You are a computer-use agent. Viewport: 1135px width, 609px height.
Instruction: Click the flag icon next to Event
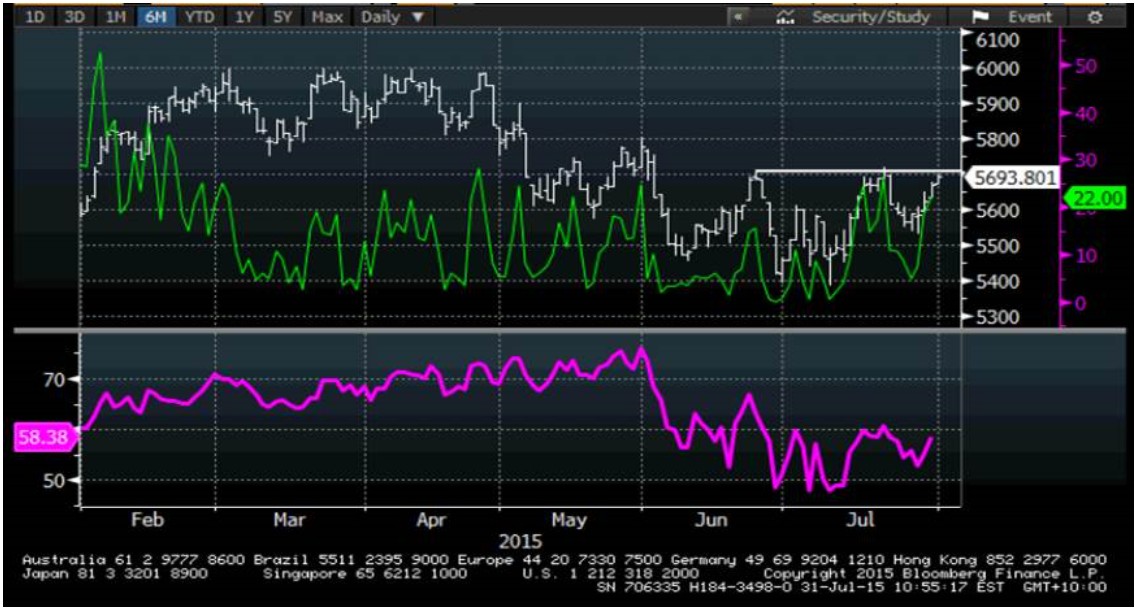click(x=980, y=17)
